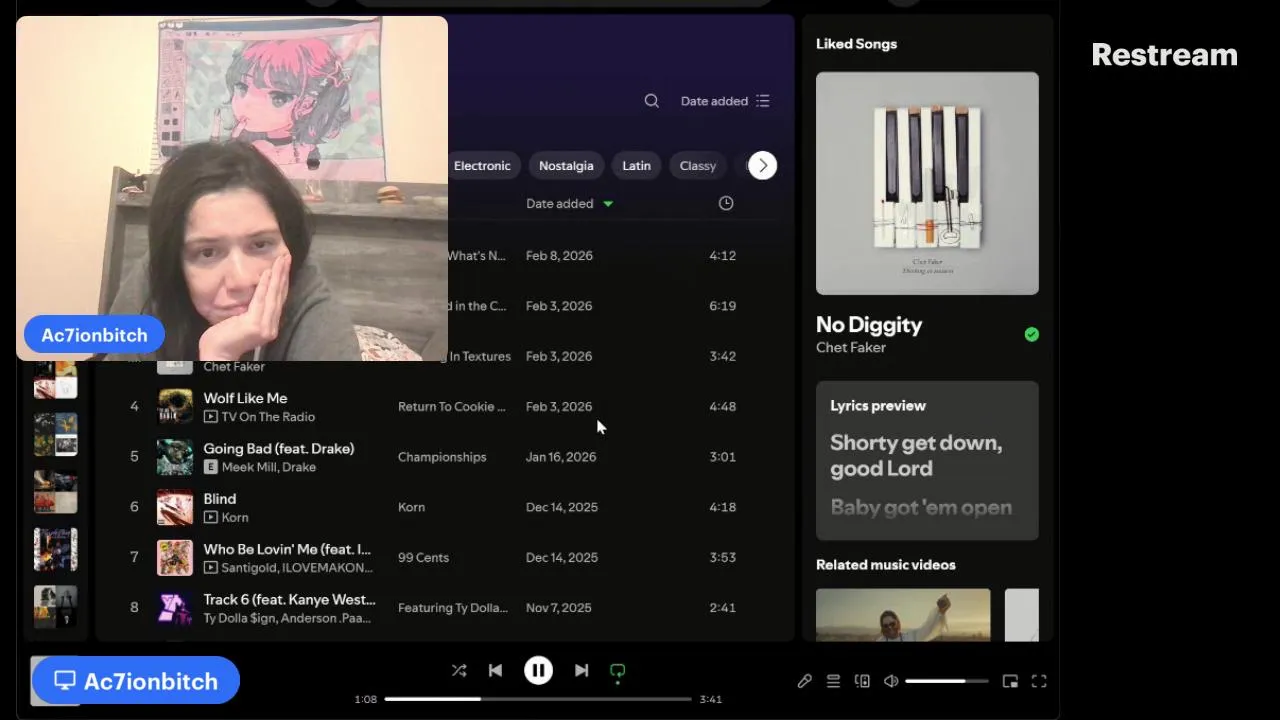Open the miniplayer
The width and height of the screenshot is (1280, 720).
tap(1010, 681)
